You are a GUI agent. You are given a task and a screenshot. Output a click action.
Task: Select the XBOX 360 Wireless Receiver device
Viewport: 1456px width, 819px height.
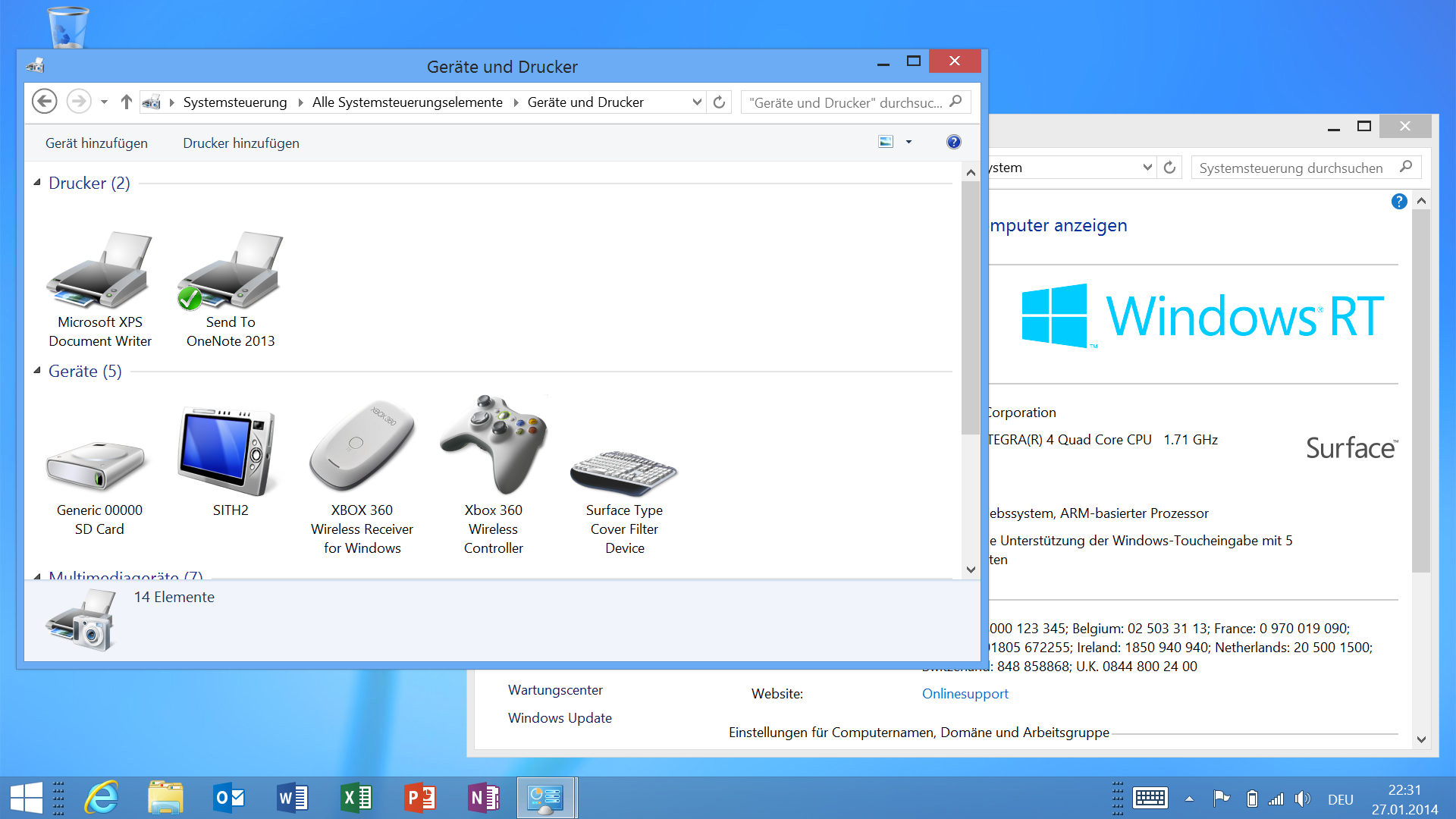362,478
